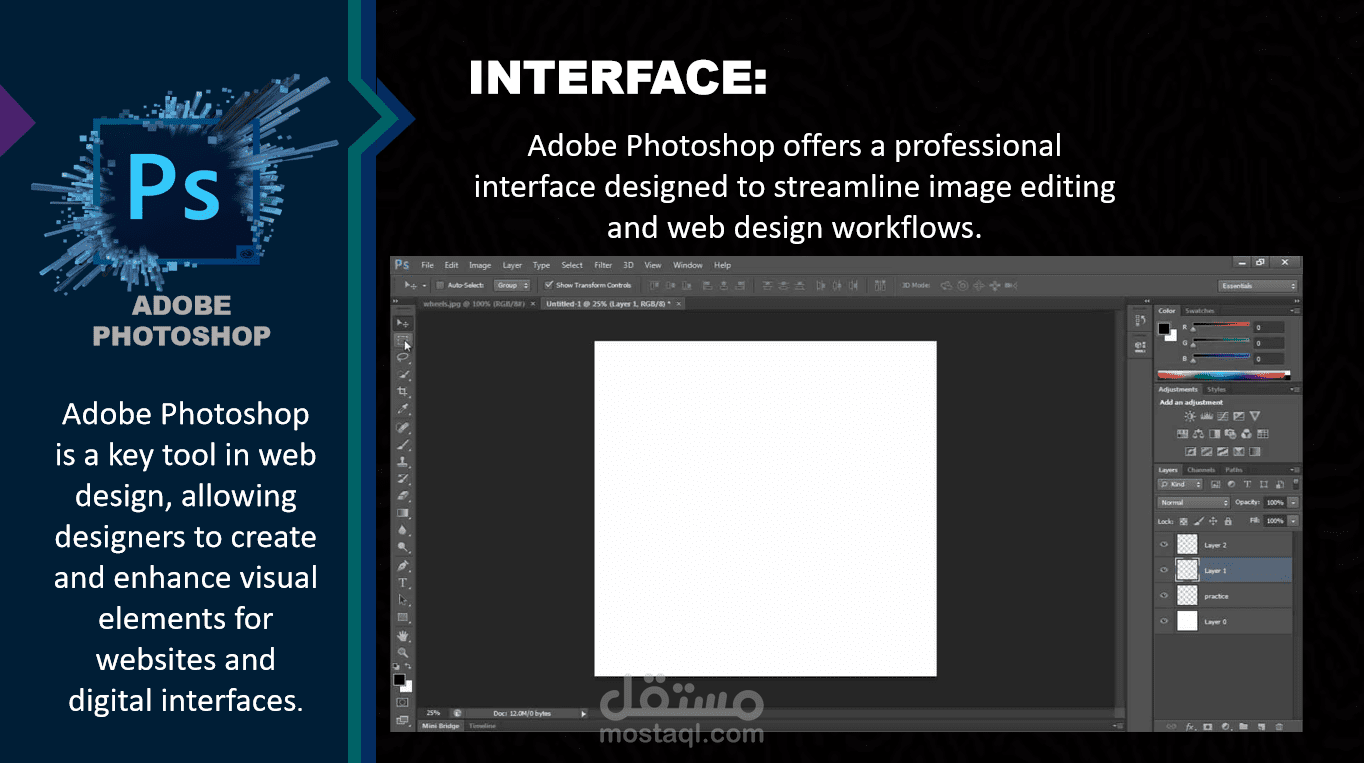Image resolution: width=1364 pixels, height=763 pixels.
Task: Select the Dodge tool
Action: 402,547
